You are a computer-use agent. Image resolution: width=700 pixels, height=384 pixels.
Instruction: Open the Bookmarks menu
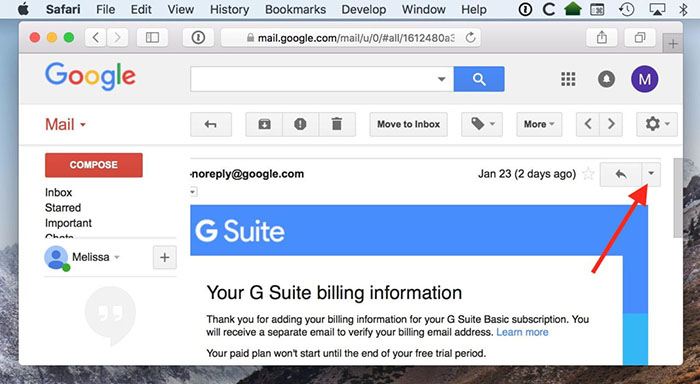(296, 9)
